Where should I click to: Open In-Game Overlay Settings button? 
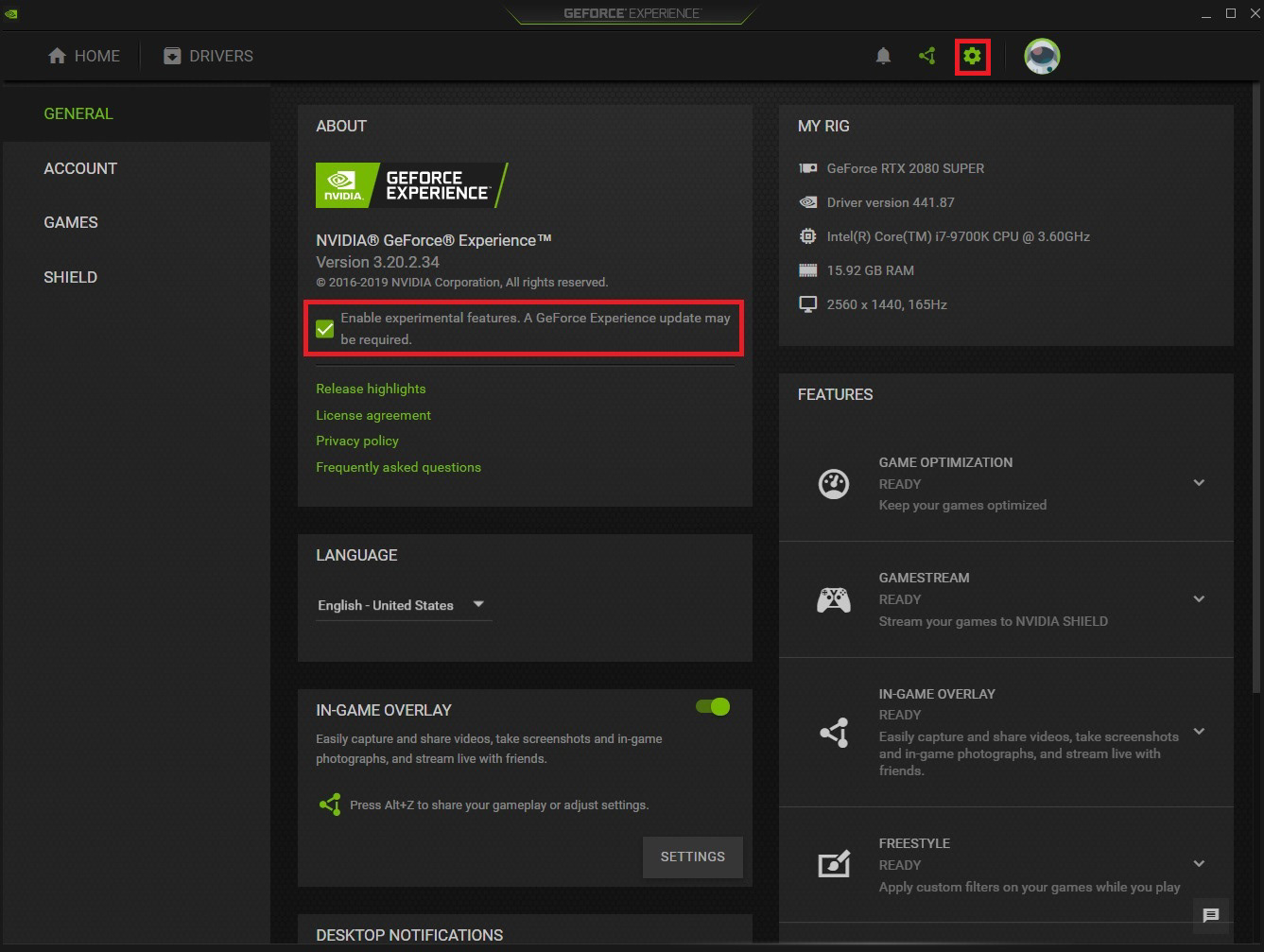pyautogui.click(x=692, y=857)
